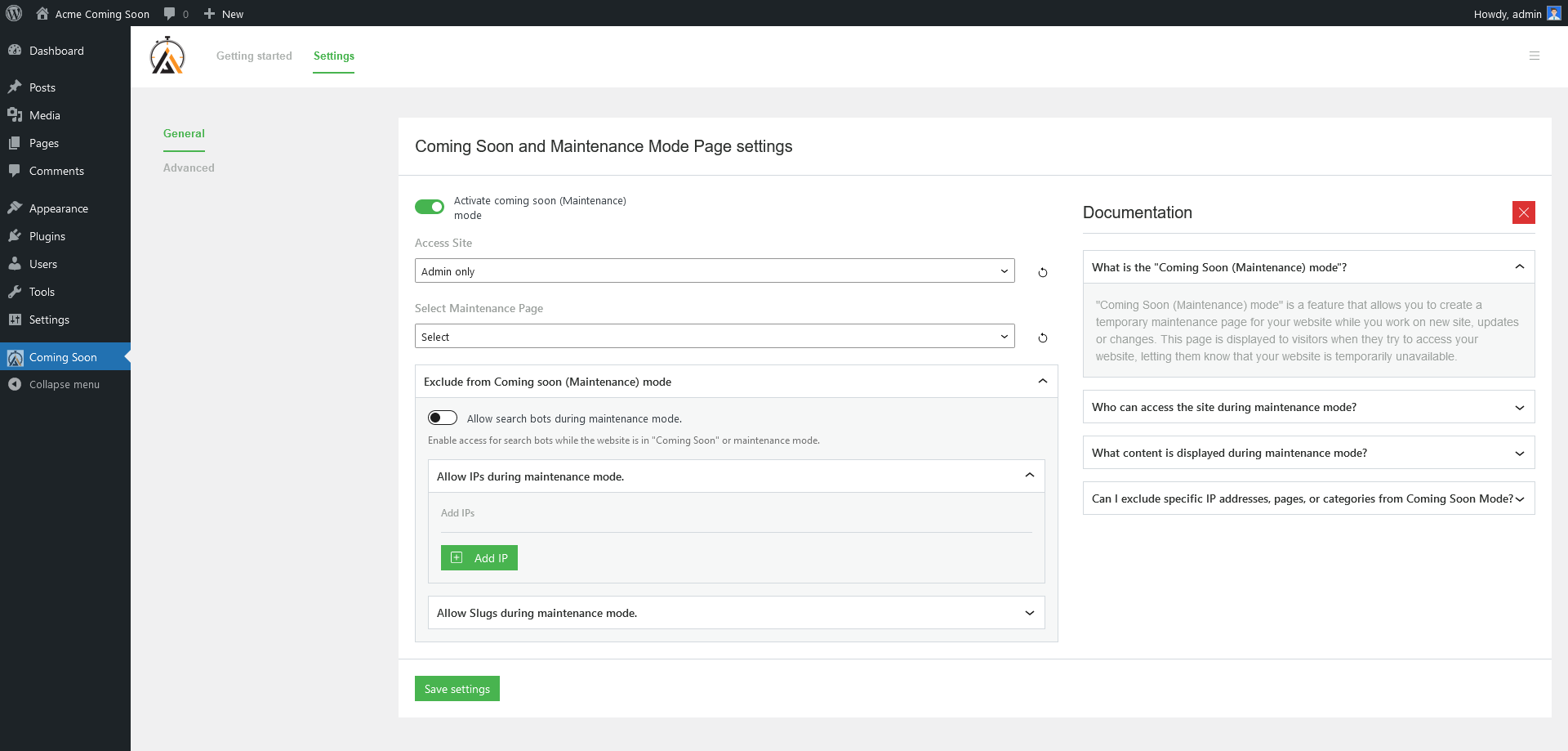Open the hamburger menu at top right
1568x751 pixels.
point(1535,56)
